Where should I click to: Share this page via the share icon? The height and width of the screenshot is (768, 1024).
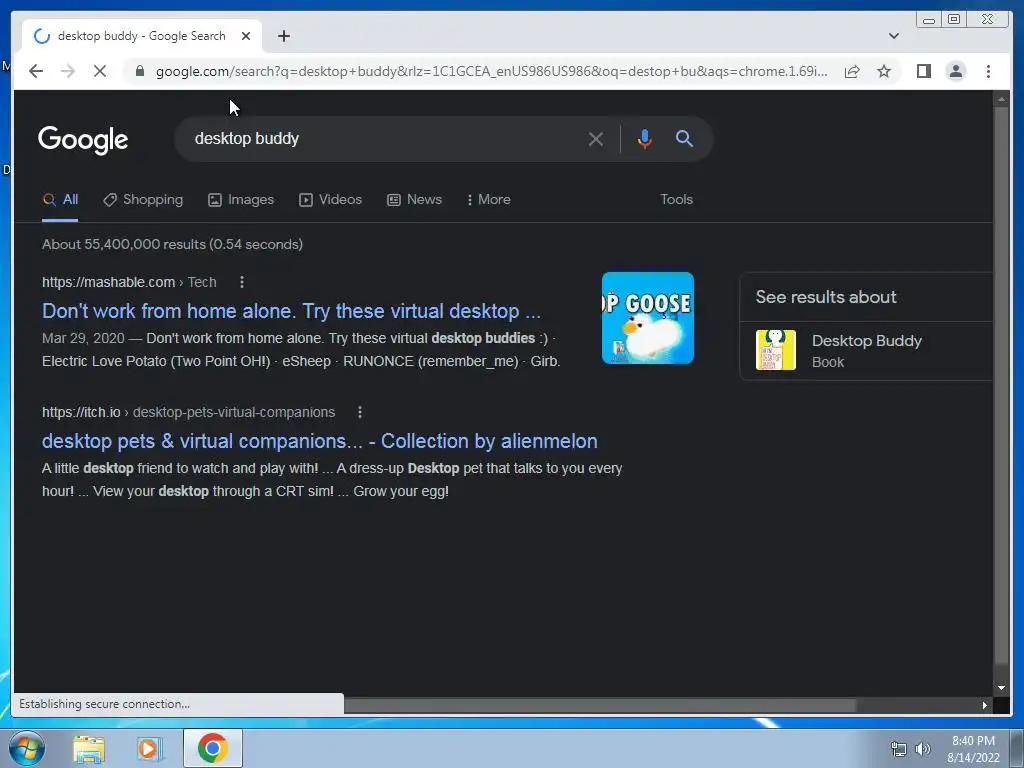852,71
